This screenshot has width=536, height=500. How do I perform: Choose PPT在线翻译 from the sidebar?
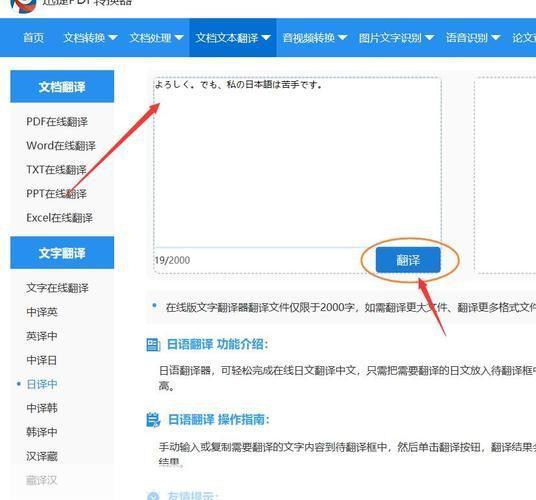[x=56, y=194]
